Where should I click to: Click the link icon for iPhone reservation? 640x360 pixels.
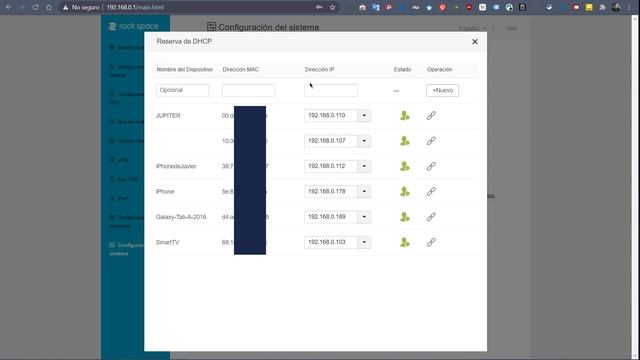tap(431, 191)
